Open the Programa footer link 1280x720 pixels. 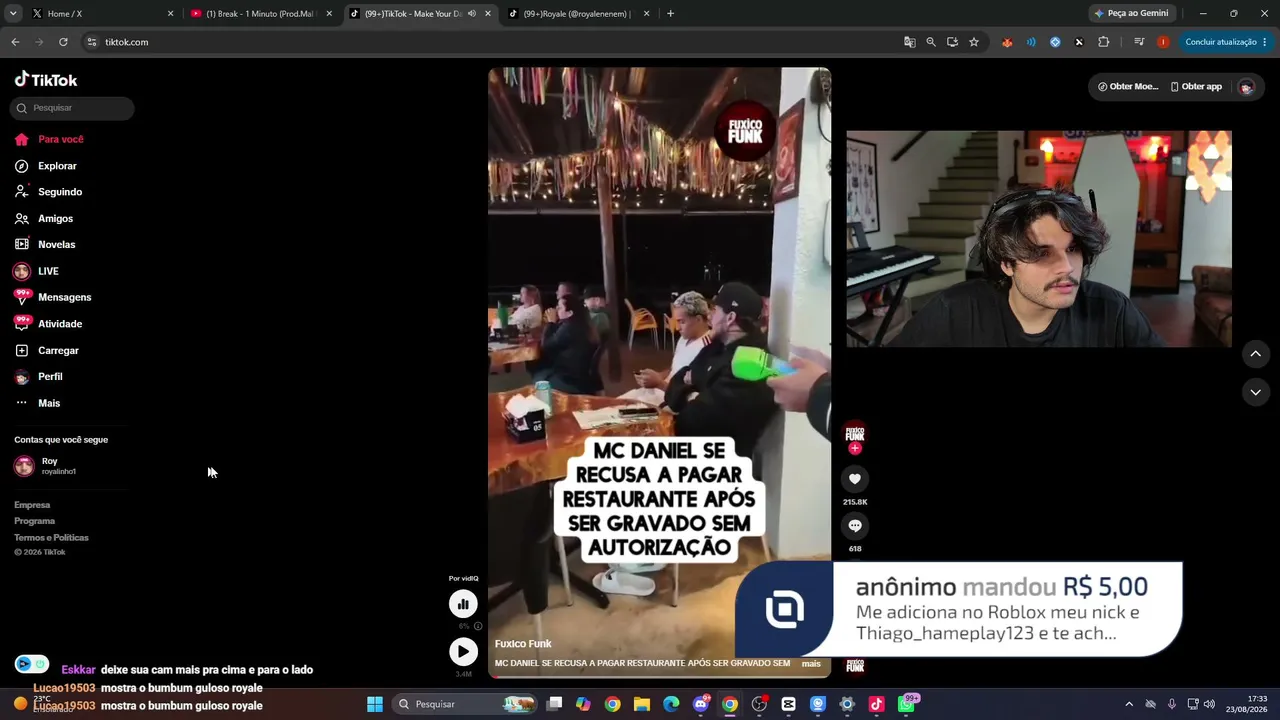(x=35, y=521)
